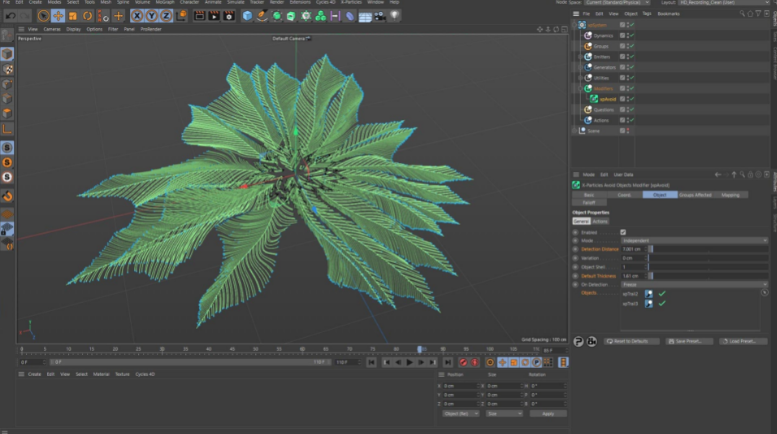Toggle the Enabled checkbox in Object Properties
The width and height of the screenshot is (777, 434).
(x=623, y=232)
